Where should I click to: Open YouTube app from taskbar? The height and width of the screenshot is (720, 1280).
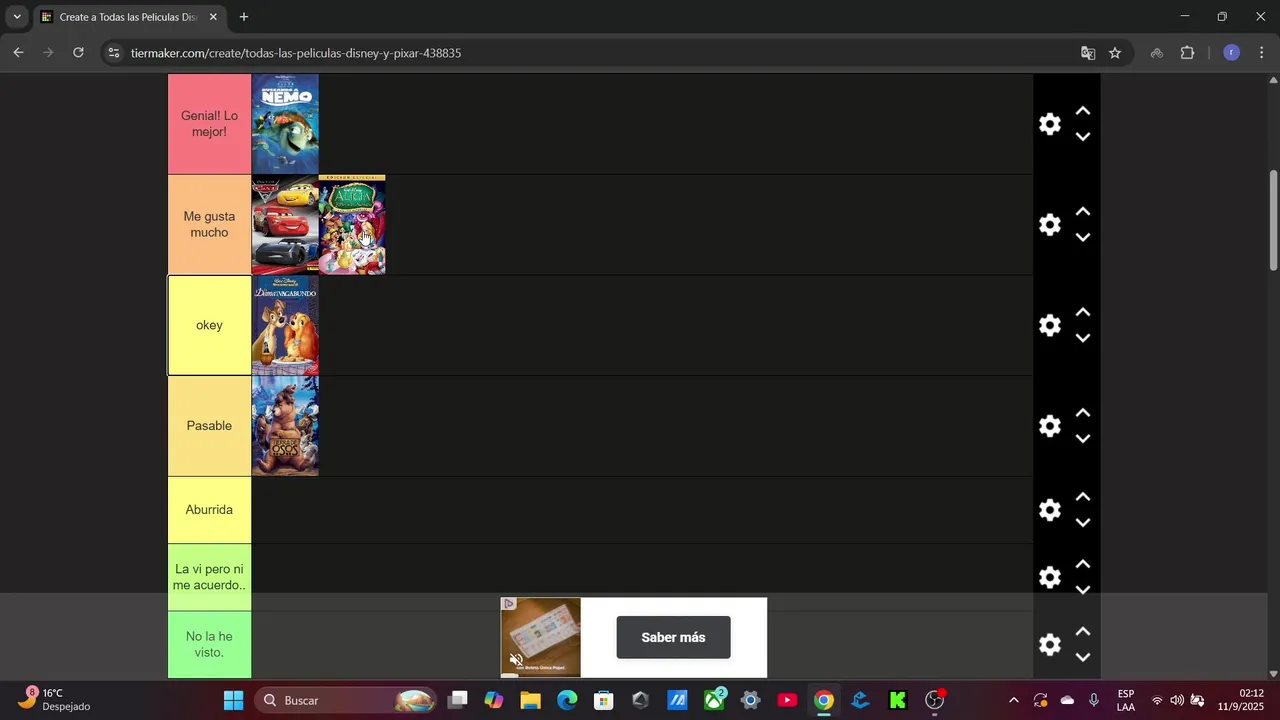pyautogui.click(x=787, y=700)
